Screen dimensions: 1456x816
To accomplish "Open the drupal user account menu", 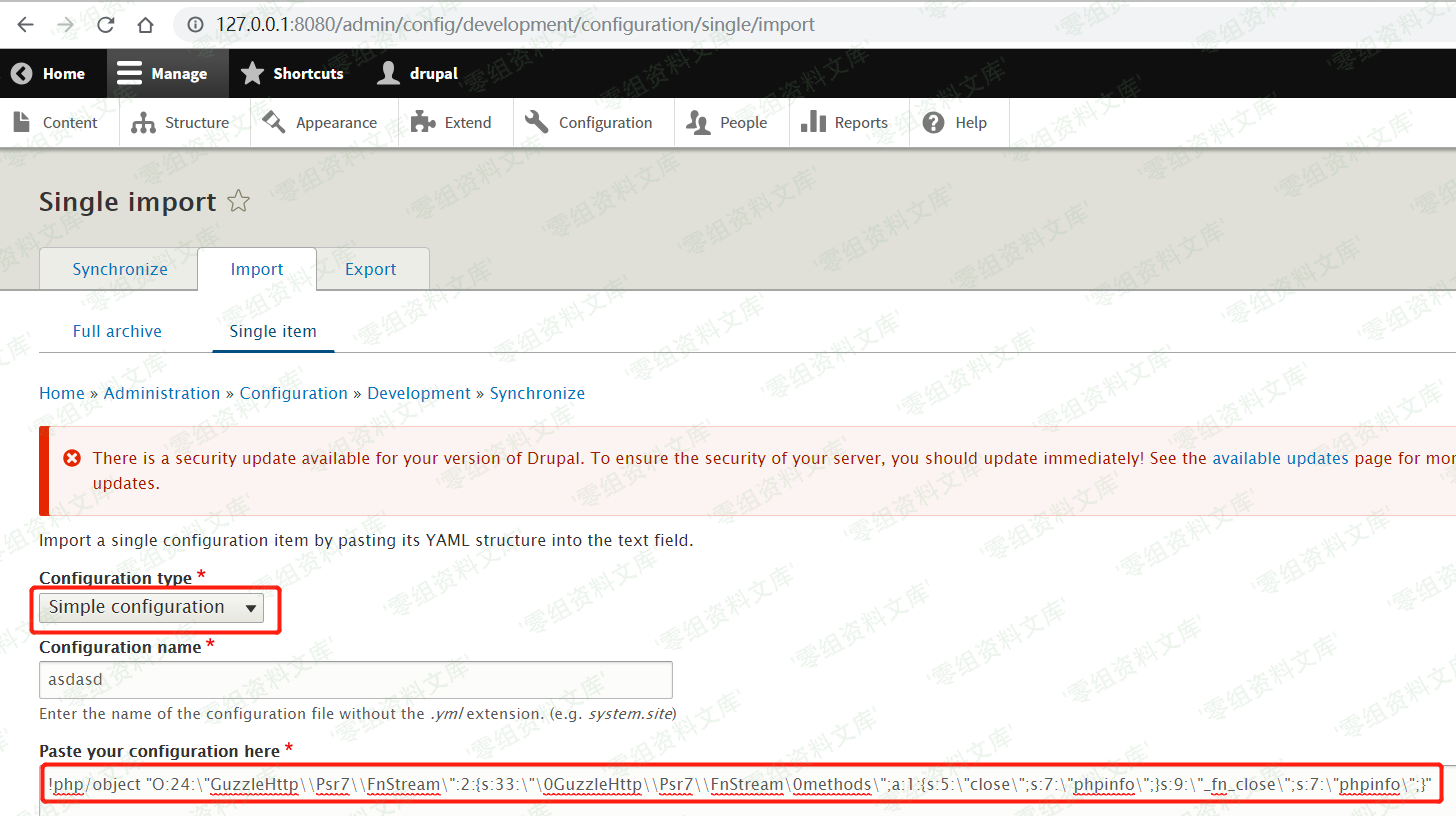I will (418, 74).
